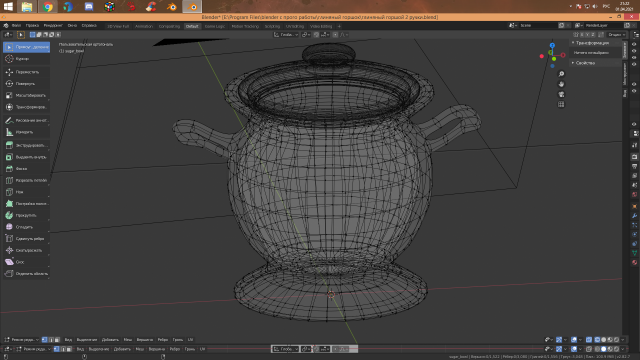
Task: Open the Options dropdown in viewport header
Action: tap(616, 35)
